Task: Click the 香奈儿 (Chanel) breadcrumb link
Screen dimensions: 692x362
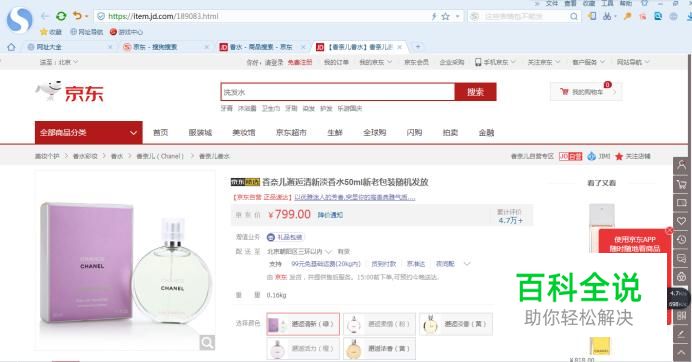Action: (x=160, y=156)
